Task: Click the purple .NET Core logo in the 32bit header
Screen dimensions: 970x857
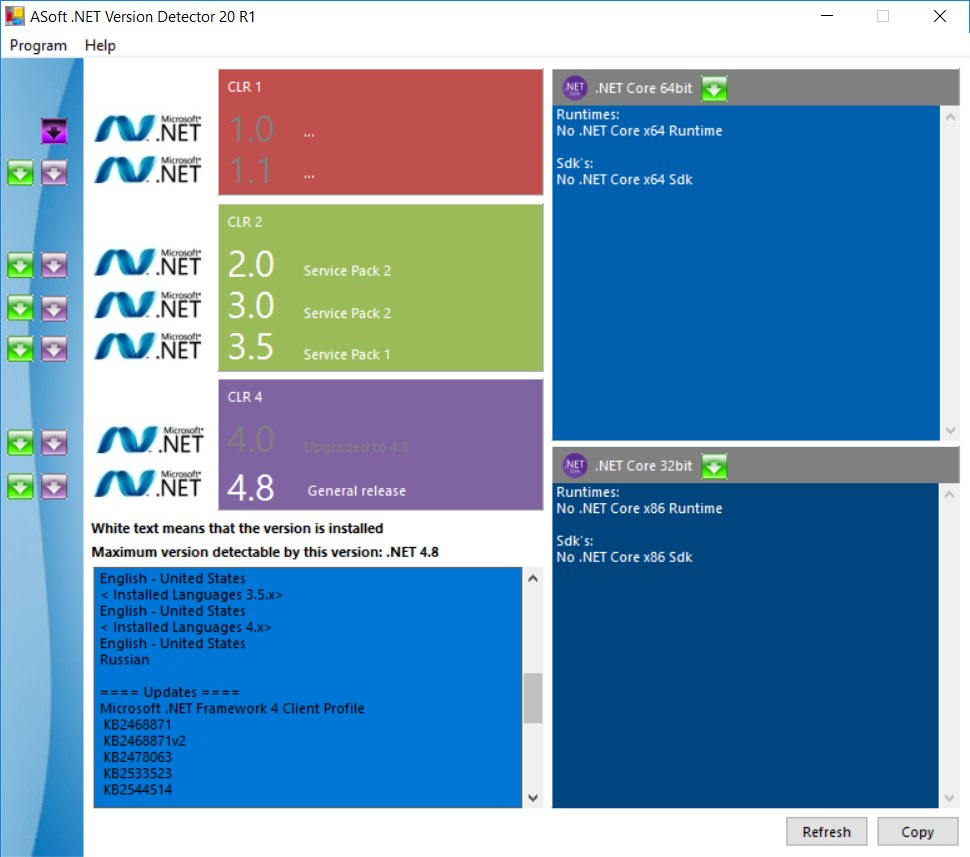Action: point(574,465)
